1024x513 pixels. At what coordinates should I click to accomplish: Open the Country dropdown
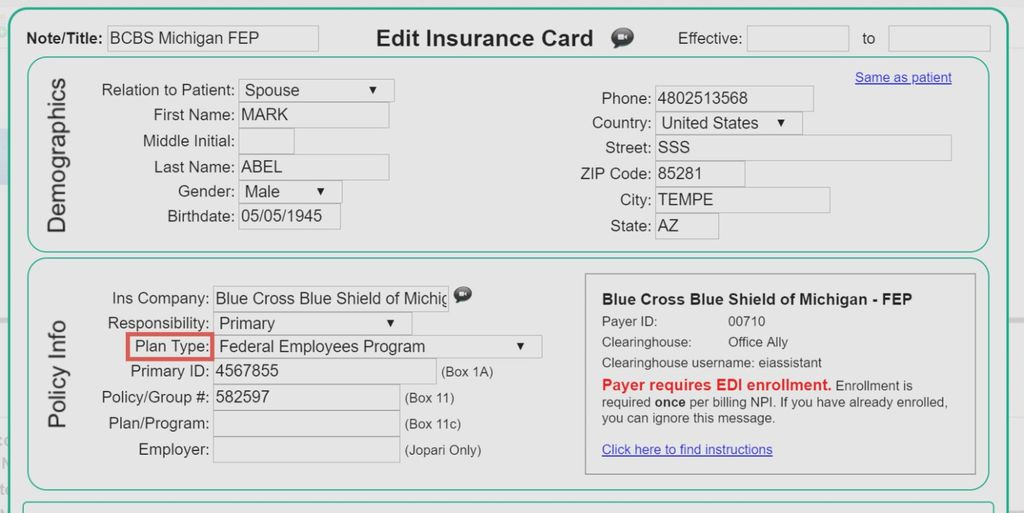tap(729, 123)
